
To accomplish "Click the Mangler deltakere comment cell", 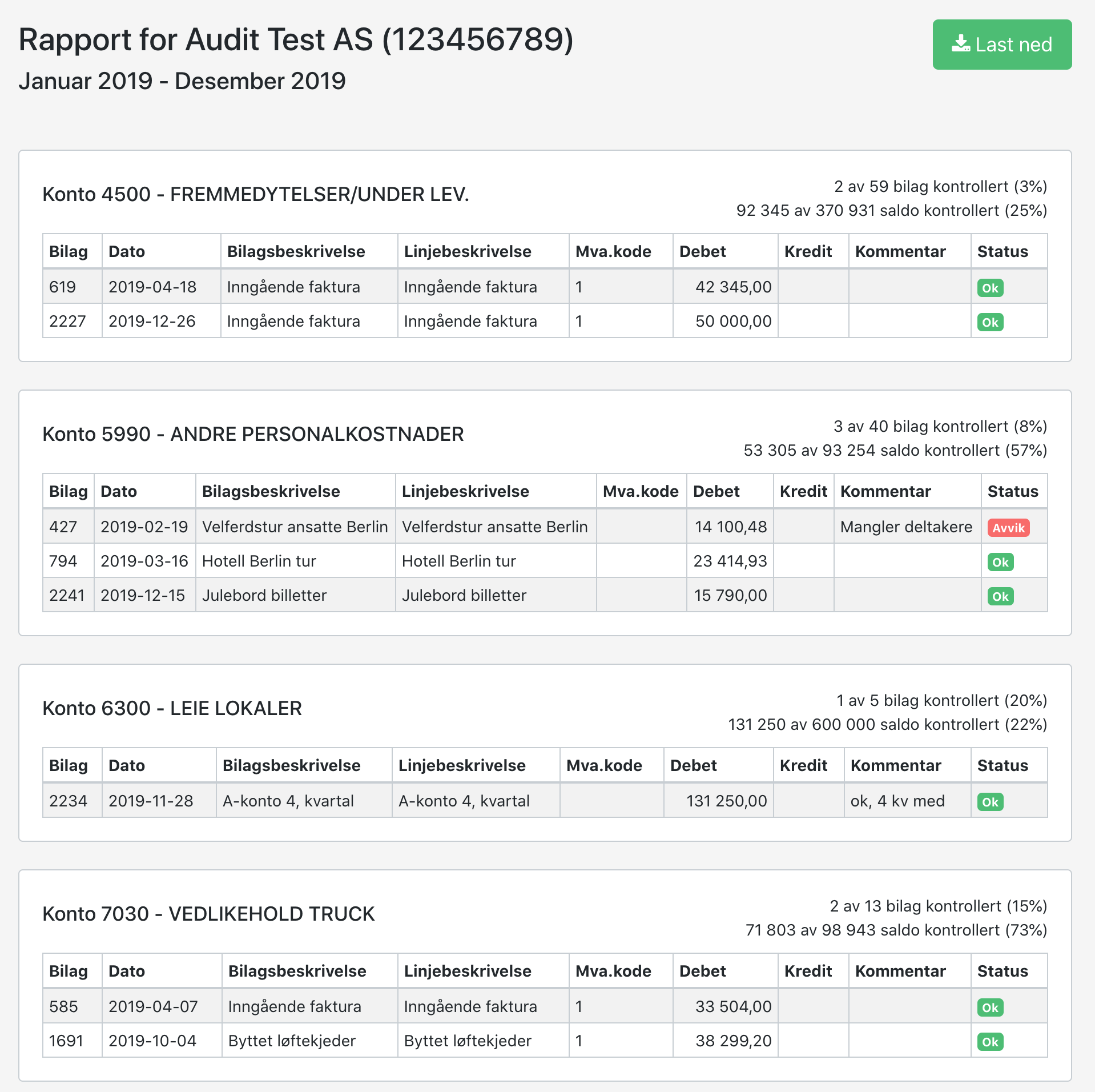I will (x=906, y=527).
